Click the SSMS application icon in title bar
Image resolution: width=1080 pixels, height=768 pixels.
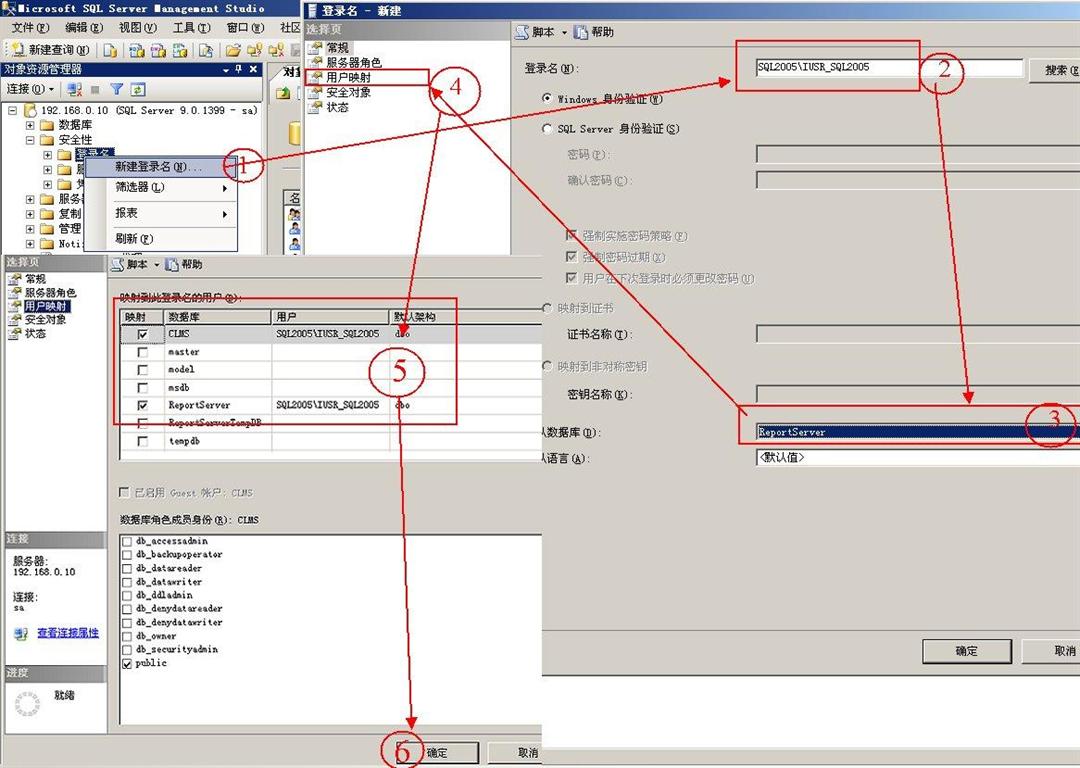(9, 8)
